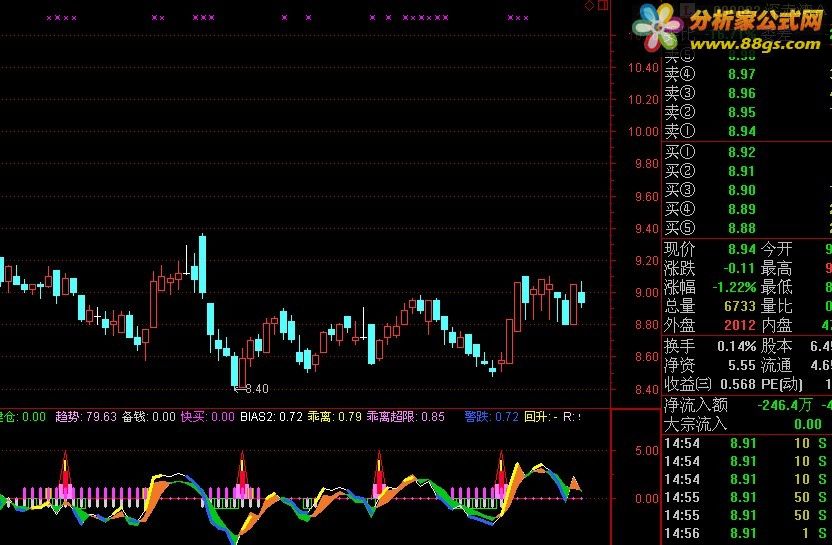The width and height of the screenshot is (832, 545).
Task: Click the 涨跌 -0.11 value
Action: (739, 269)
